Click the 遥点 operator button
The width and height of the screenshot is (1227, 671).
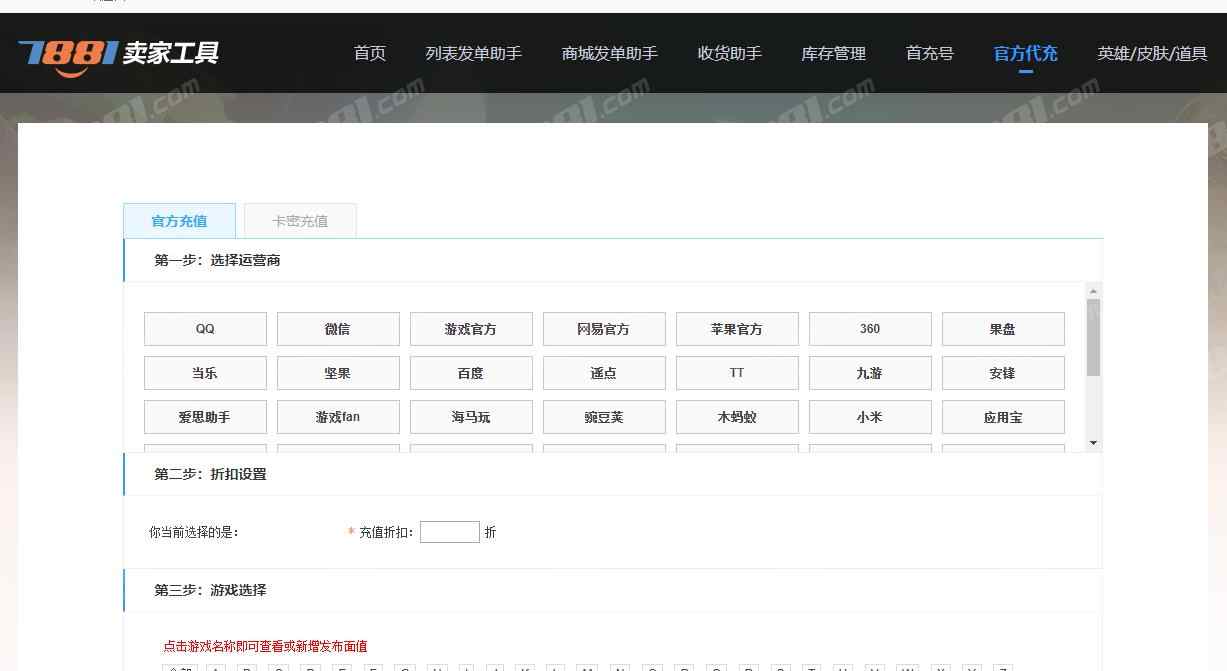click(x=604, y=373)
